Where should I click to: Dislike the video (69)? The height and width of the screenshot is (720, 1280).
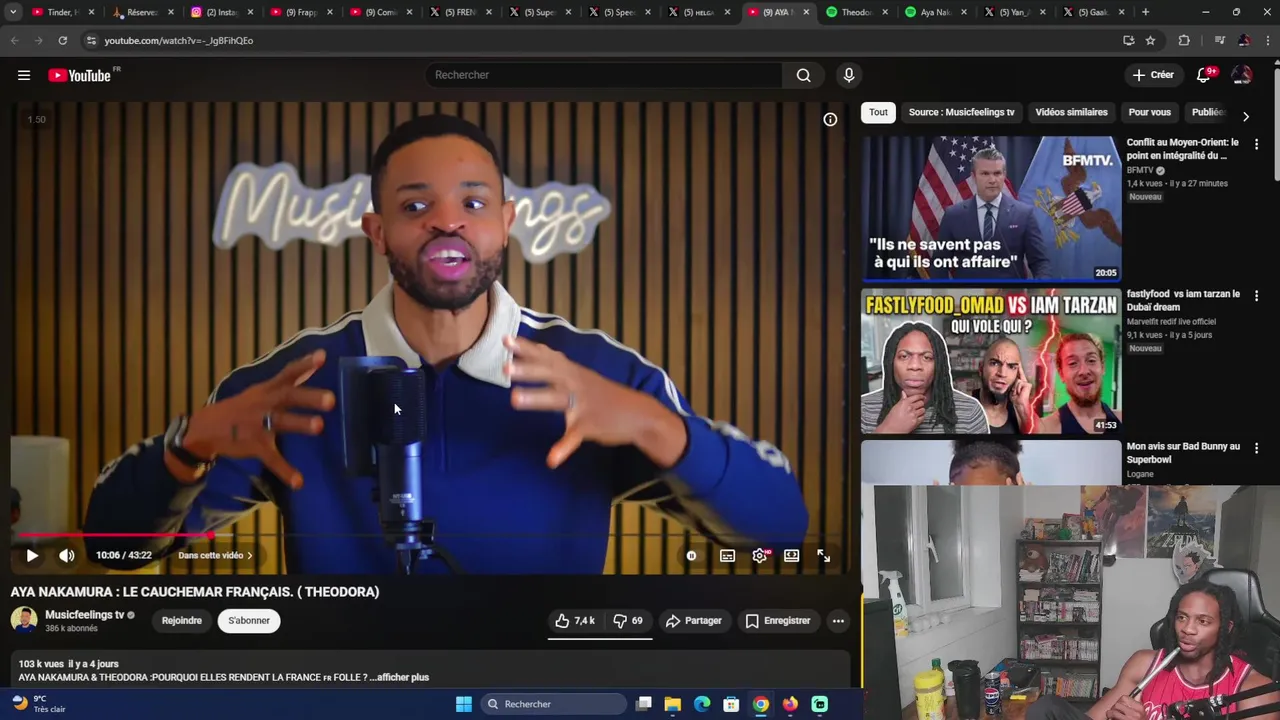pos(628,621)
